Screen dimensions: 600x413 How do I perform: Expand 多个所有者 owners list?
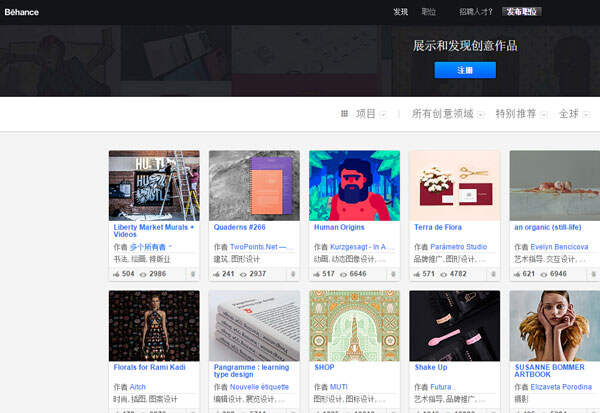pos(152,246)
